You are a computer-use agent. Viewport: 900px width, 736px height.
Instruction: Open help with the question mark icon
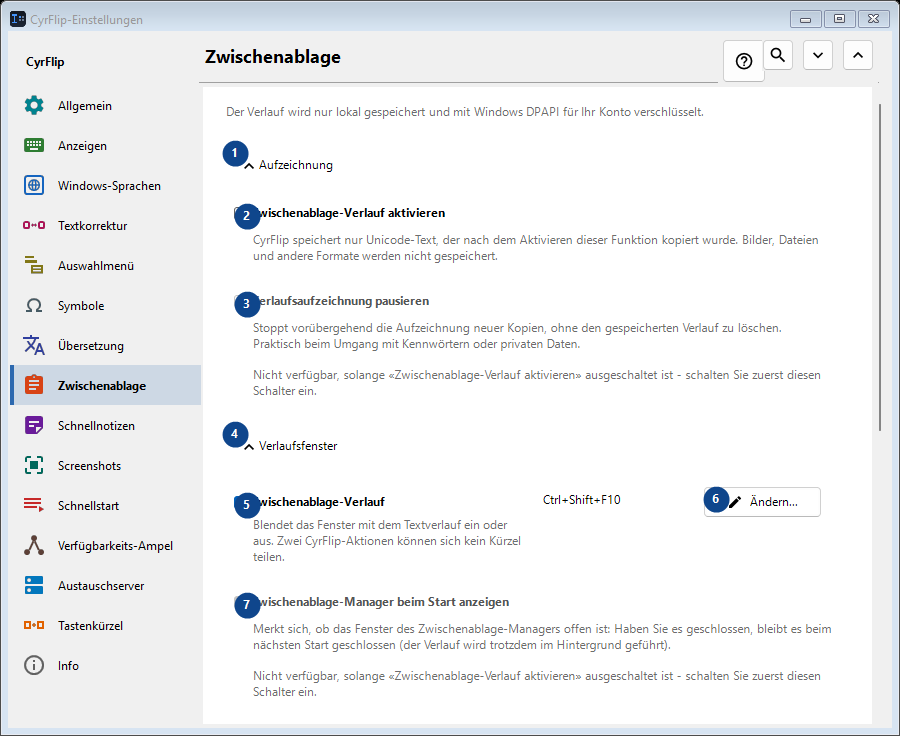coord(744,61)
